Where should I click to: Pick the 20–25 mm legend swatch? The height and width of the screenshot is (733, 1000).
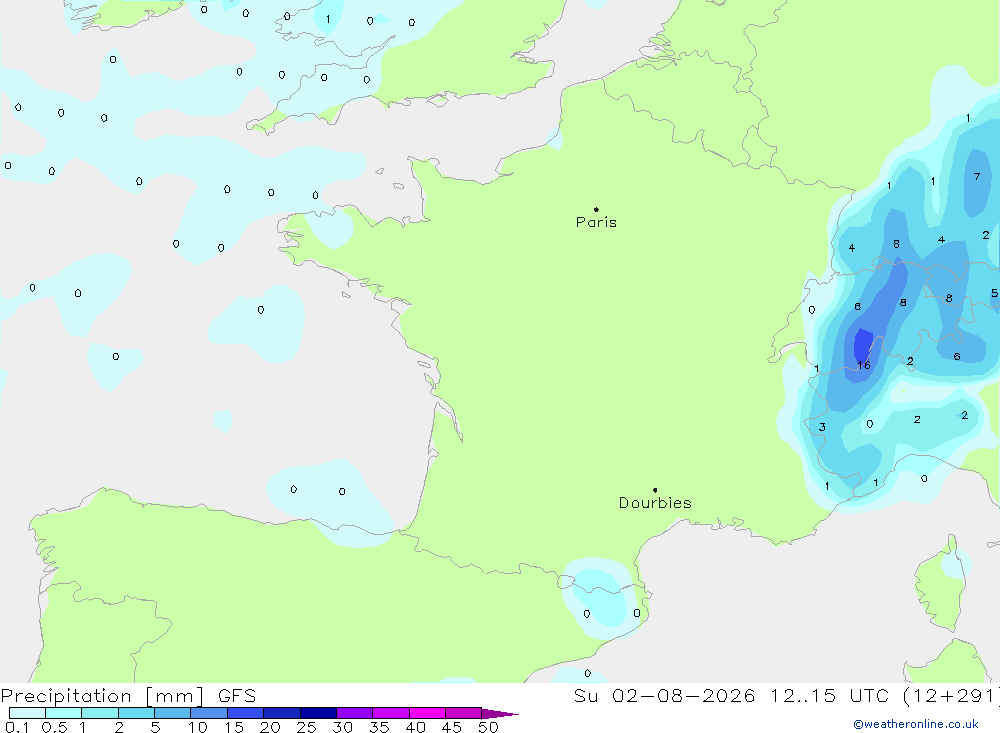[x=282, y=713]
